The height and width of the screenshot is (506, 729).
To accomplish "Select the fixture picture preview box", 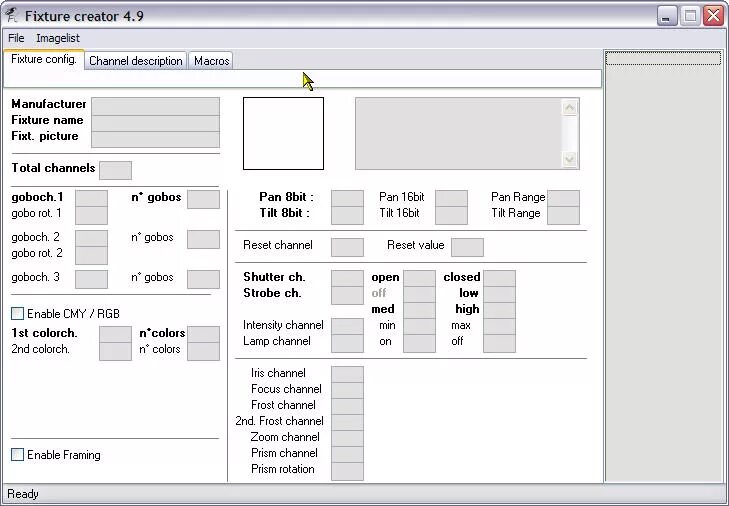I will [283, 133].
